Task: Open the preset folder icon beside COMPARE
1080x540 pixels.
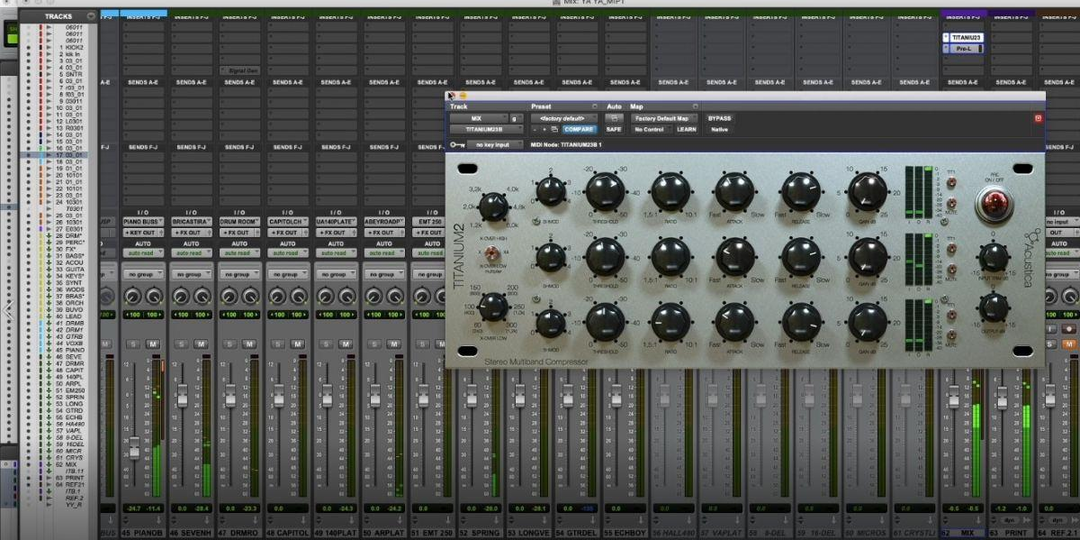Action: coord(554,129)
